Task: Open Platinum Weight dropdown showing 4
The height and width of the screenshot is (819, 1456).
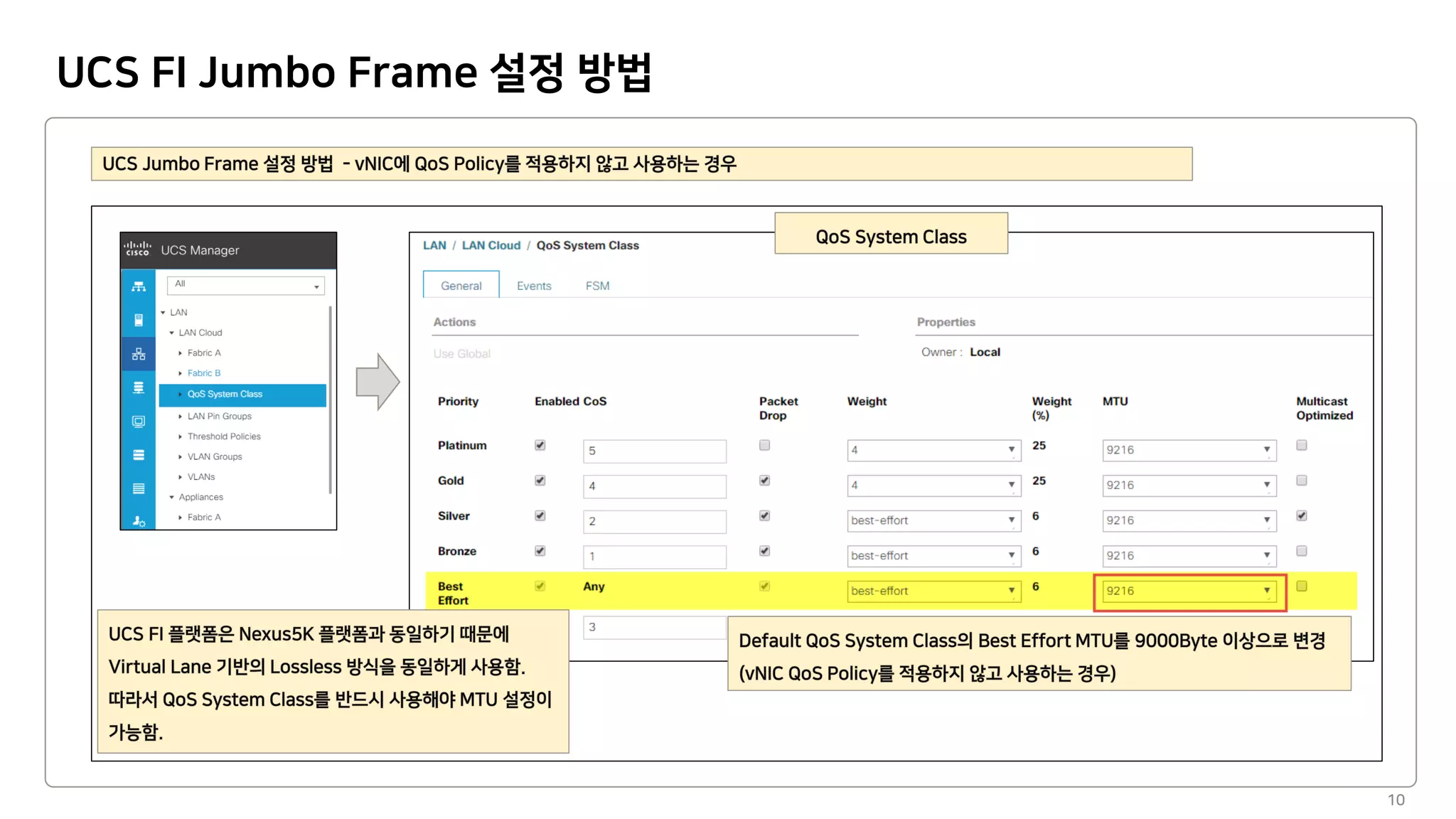Action: (x=934, y=450)
